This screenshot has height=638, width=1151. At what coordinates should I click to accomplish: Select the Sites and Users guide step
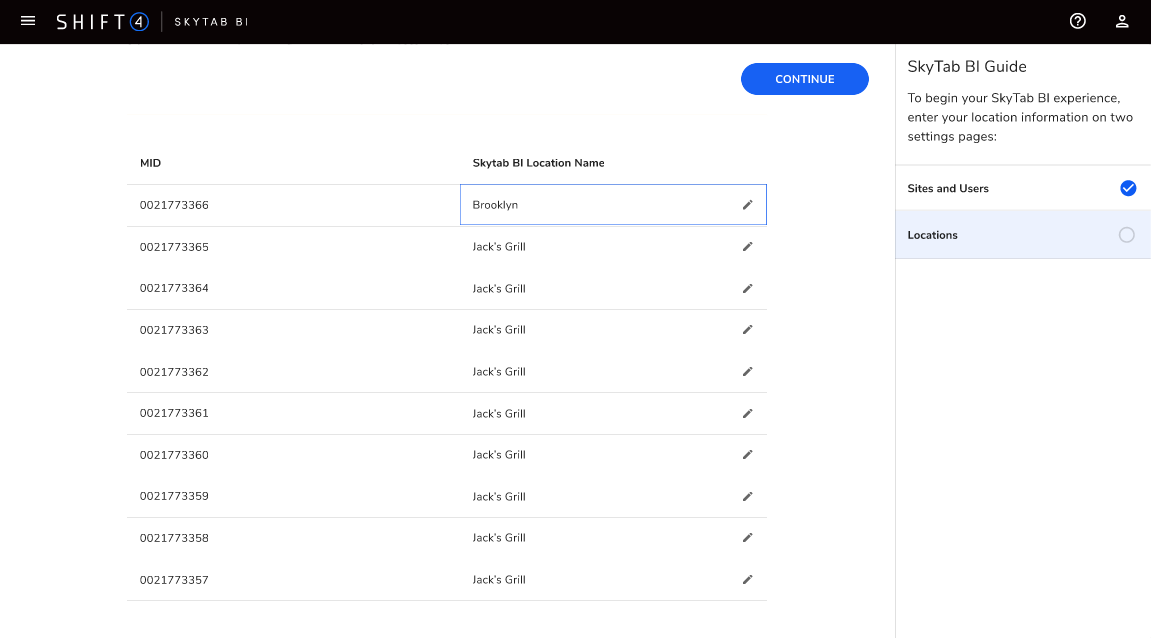(948, 187)
